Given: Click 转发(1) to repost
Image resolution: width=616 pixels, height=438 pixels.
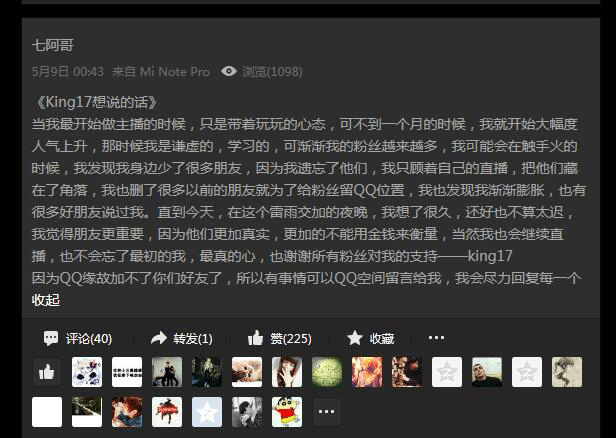Looking at the screenshot, I should point(193,338).
